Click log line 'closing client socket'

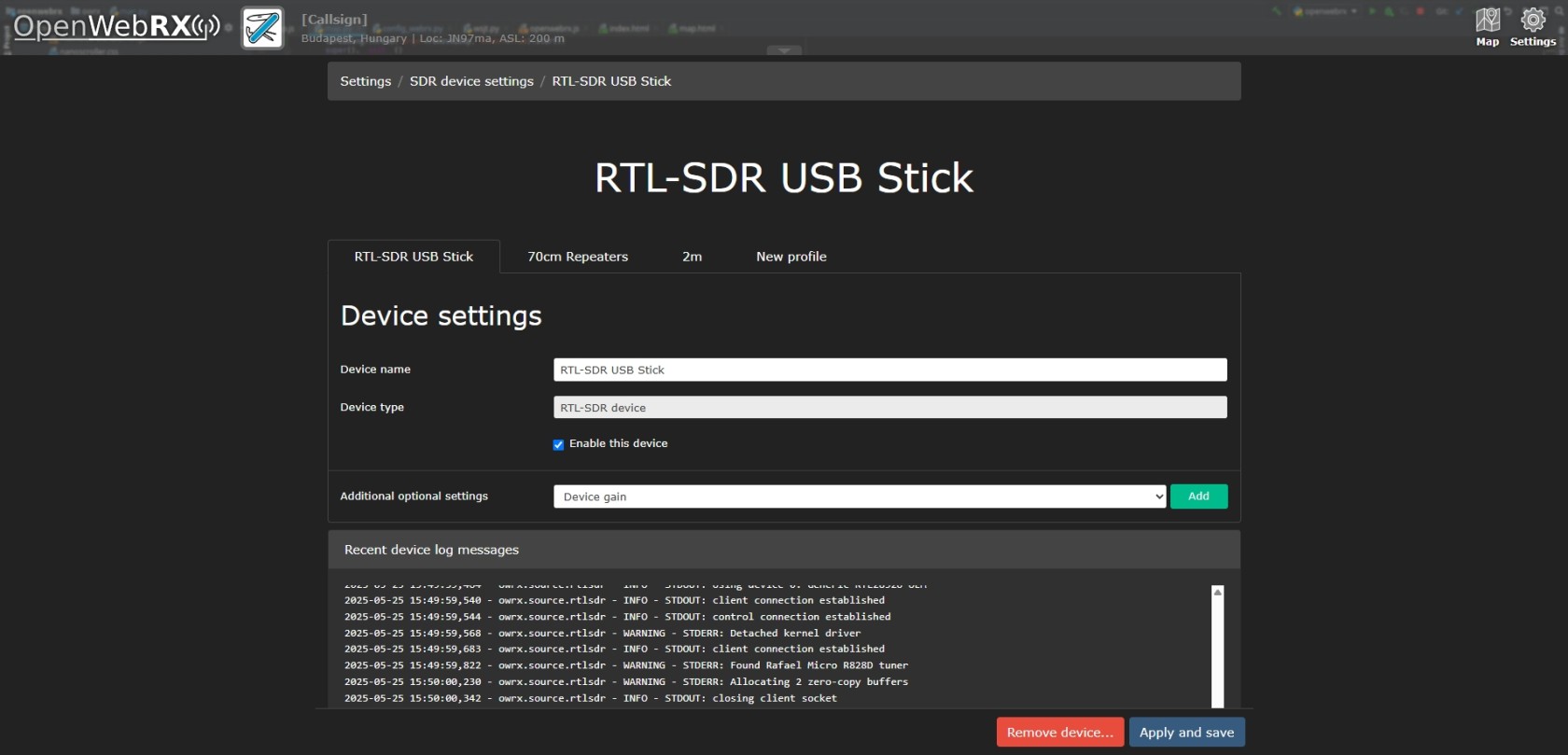click(x=590, y=698)
